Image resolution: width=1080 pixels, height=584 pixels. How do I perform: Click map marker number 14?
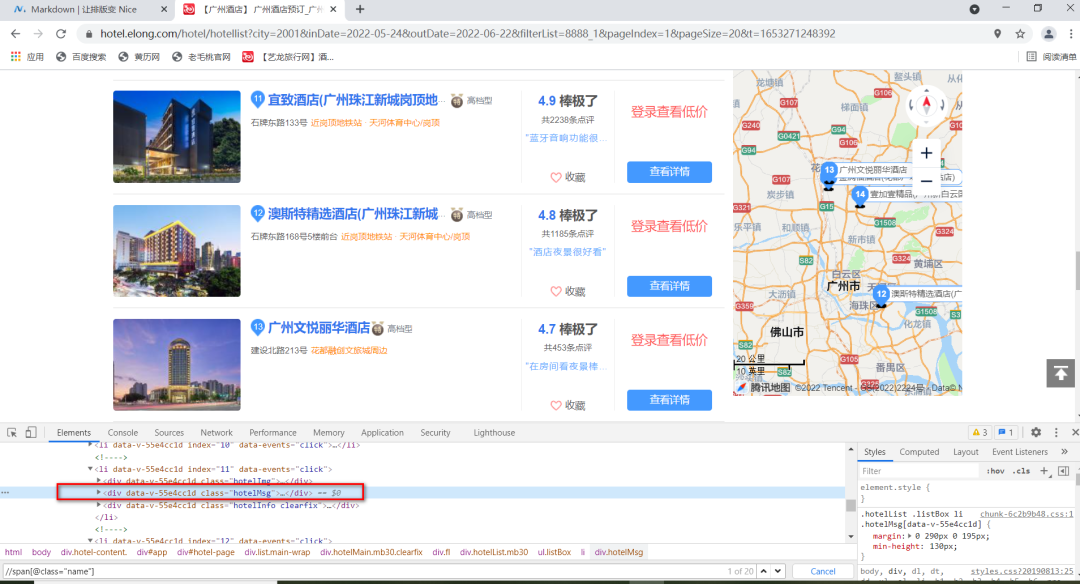pyautogui.click(x=860, y=194)
